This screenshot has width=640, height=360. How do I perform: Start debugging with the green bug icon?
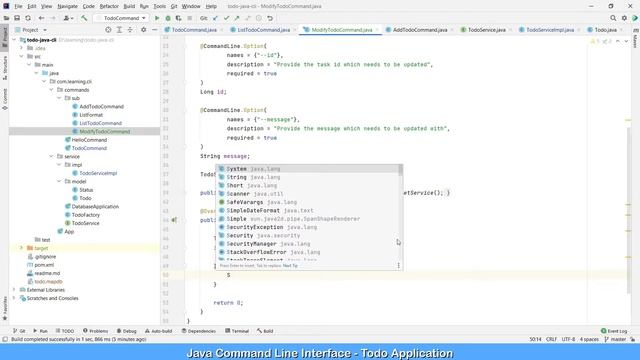[x=168, y=18]
